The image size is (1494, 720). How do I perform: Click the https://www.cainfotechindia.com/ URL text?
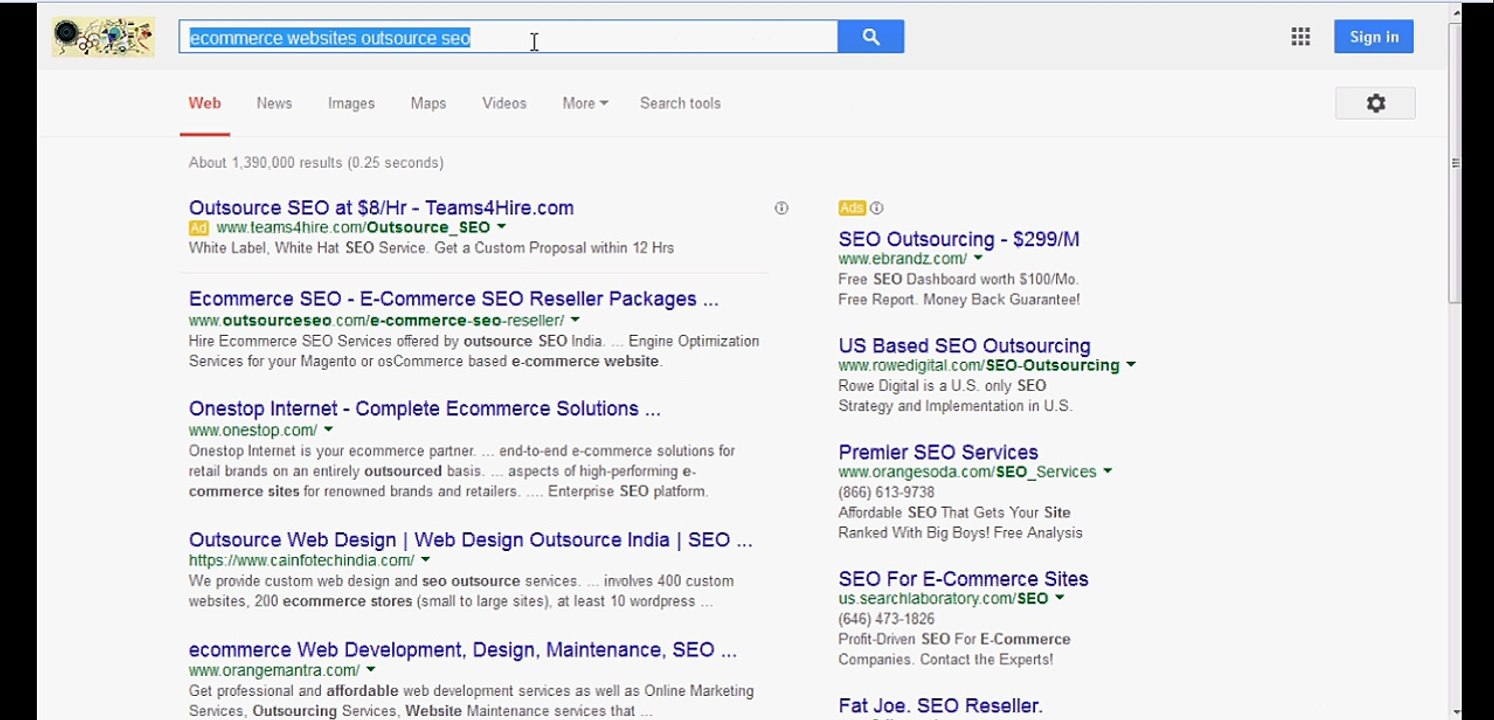[x=302, y=561]
